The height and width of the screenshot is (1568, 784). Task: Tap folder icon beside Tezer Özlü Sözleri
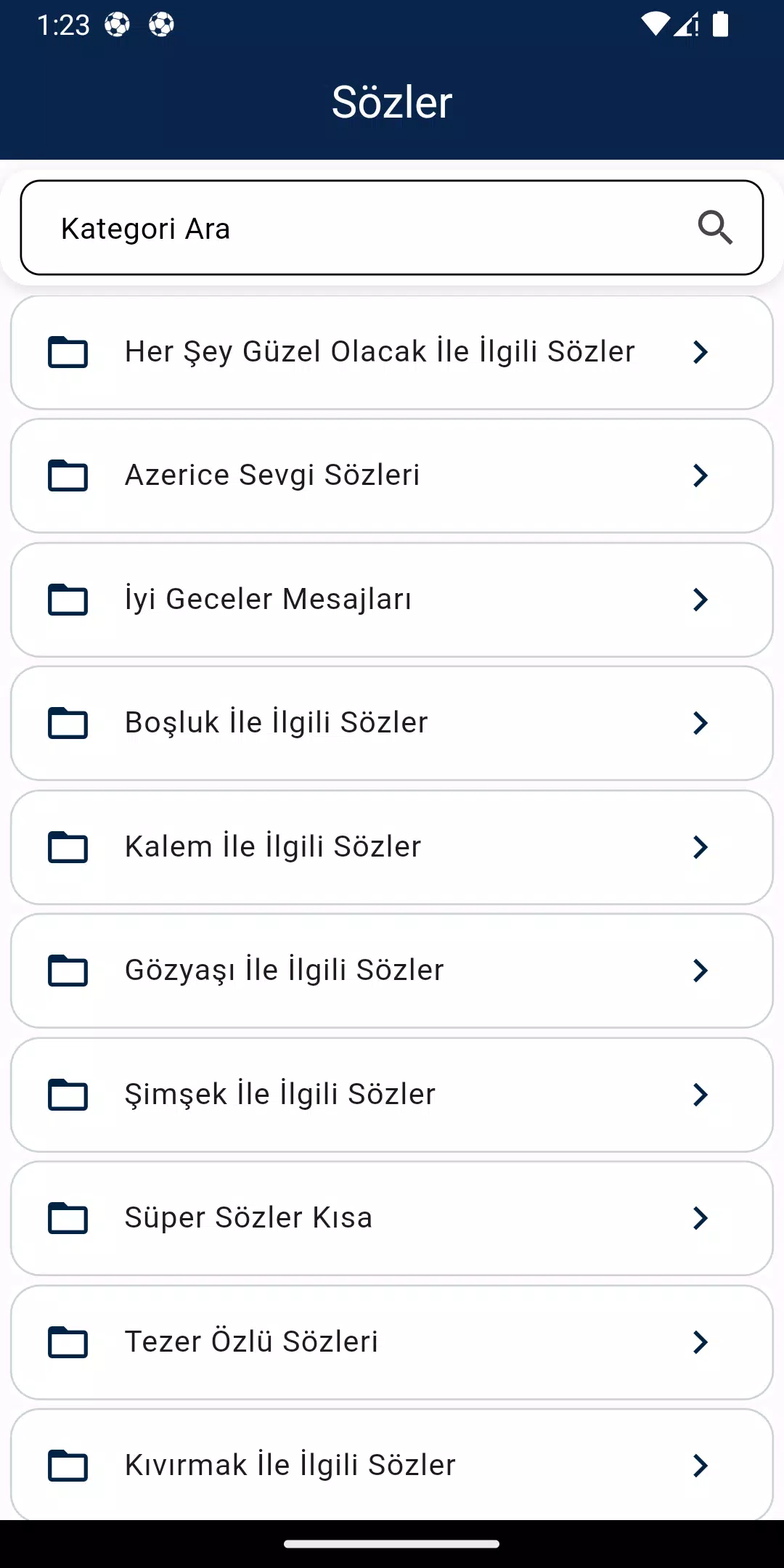click(68, 1342)
